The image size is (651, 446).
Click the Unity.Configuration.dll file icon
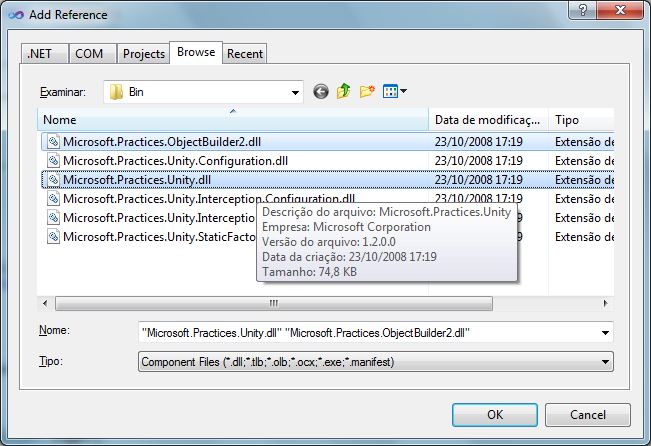pos(53,161)
